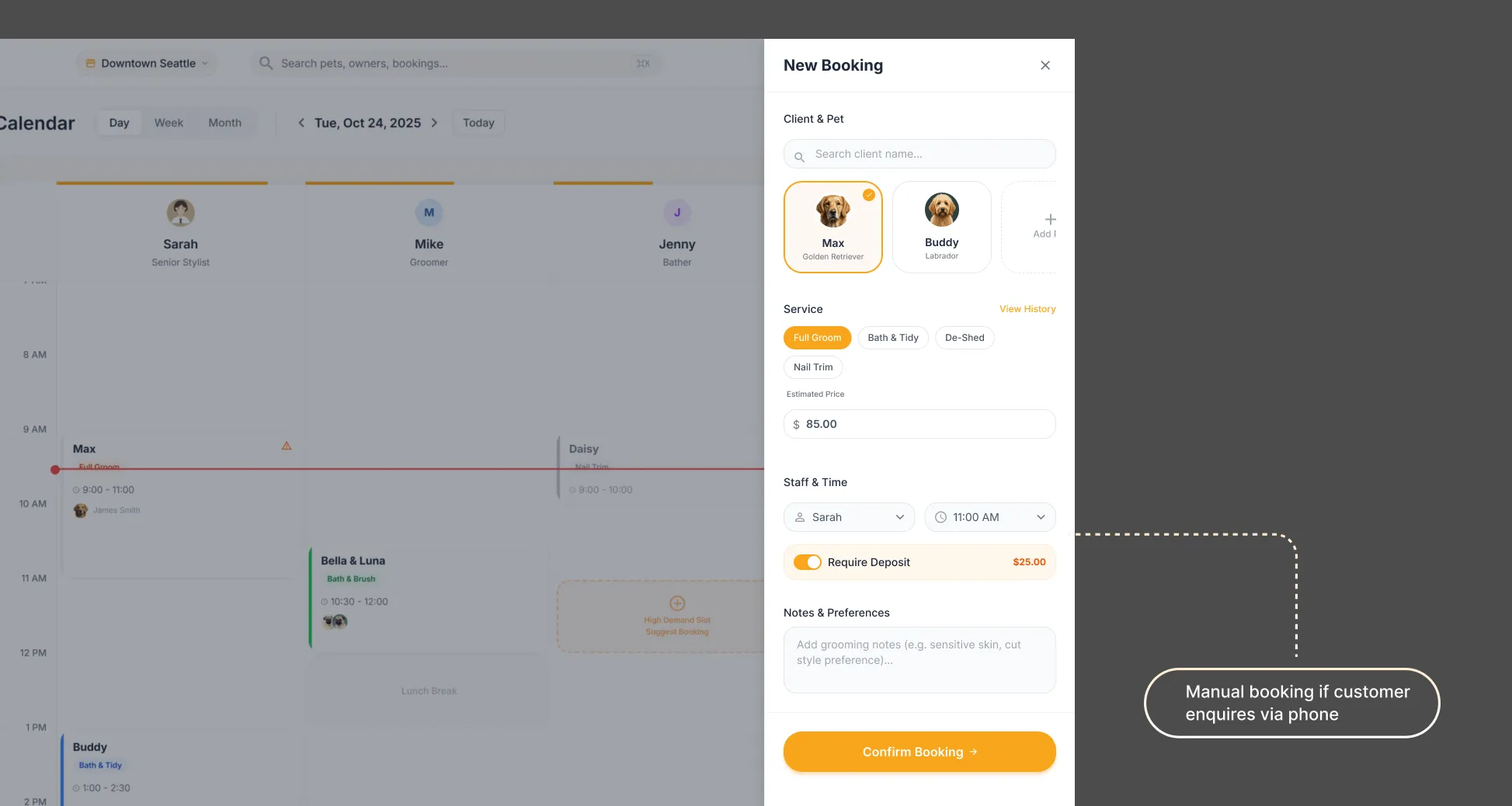Viewport: 1512px width, 806px height.
Task: Select the Bath & Tidy service option
Action: click(x=892, y=337)
